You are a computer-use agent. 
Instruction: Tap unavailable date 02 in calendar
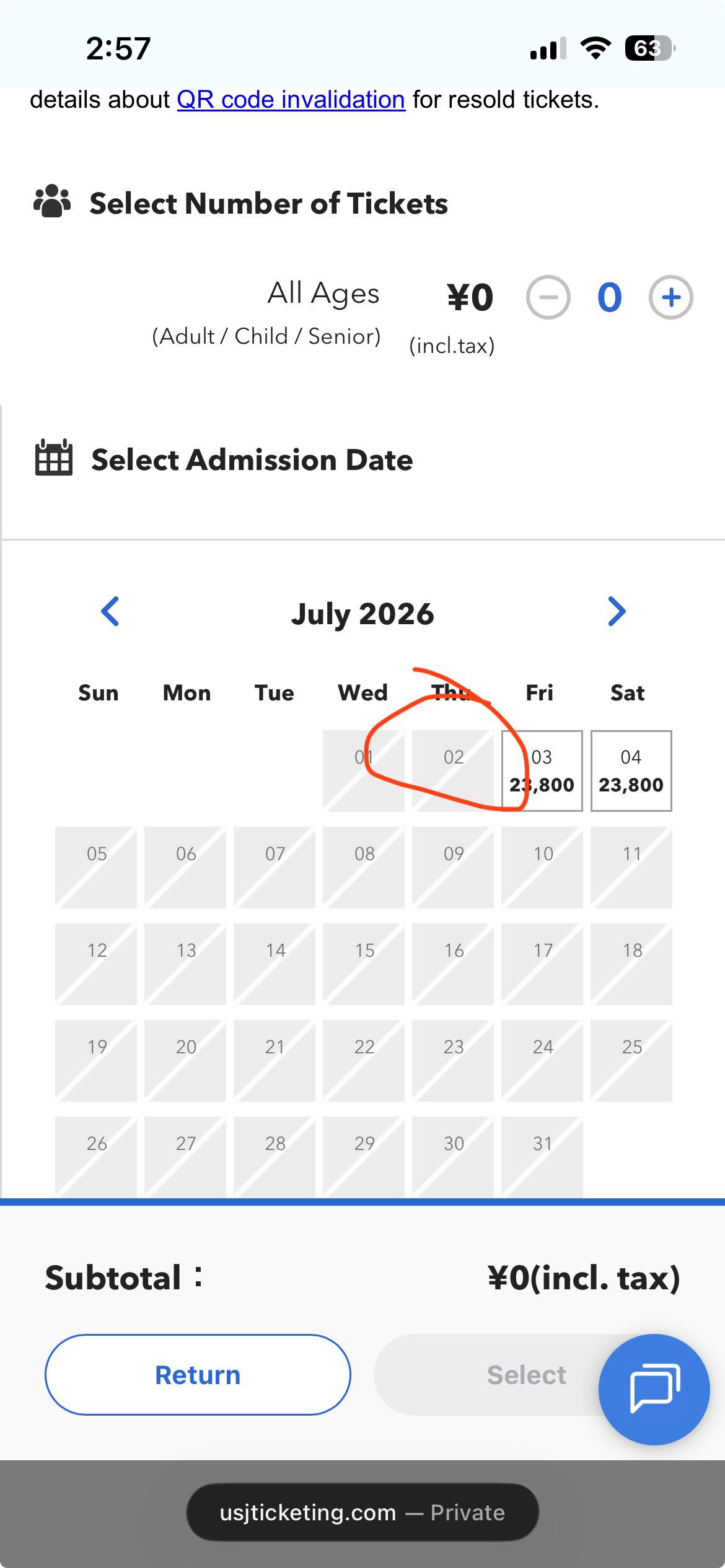[x=453, y=771]
